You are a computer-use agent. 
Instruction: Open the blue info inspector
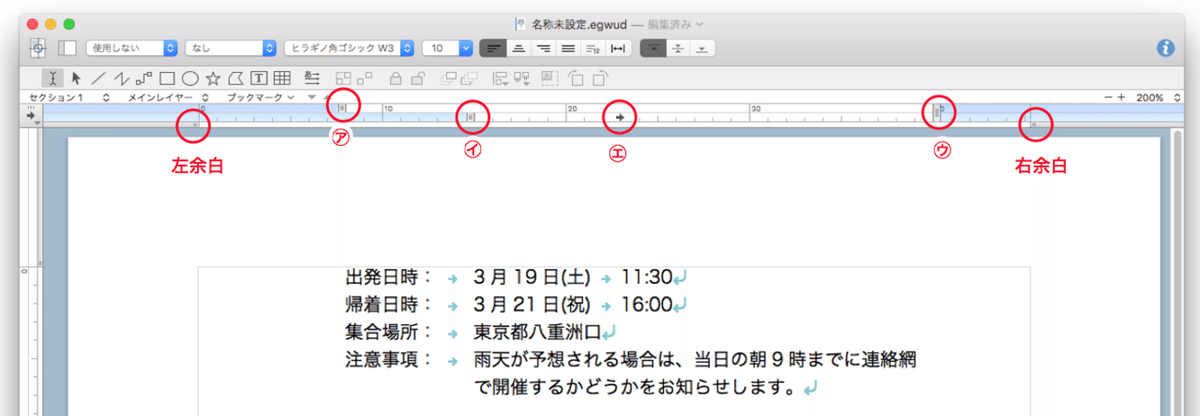(x=1165, y=47)
